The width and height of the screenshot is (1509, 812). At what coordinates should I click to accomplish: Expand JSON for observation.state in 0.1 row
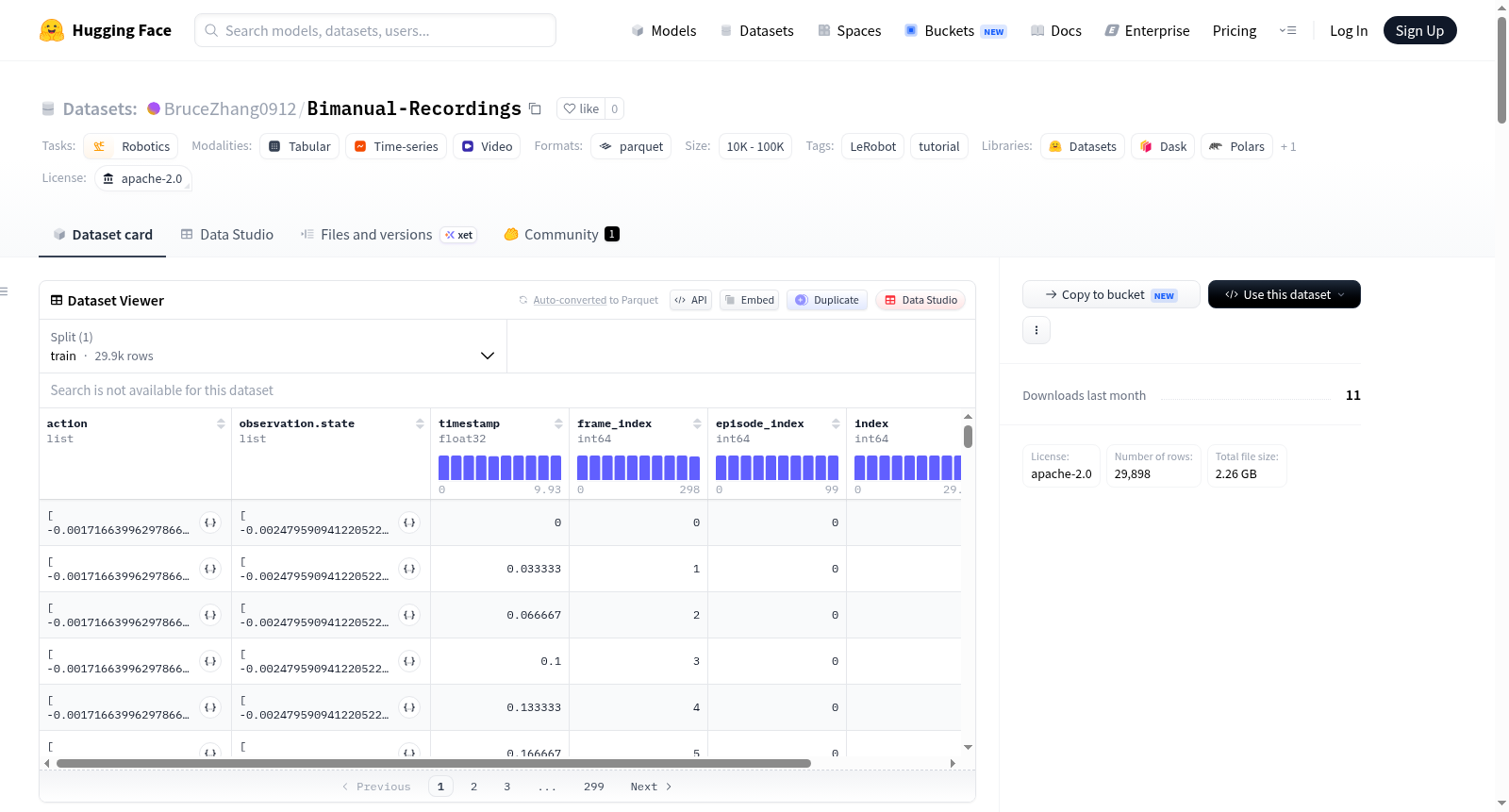pyautogui.click(x=409, y=661)
